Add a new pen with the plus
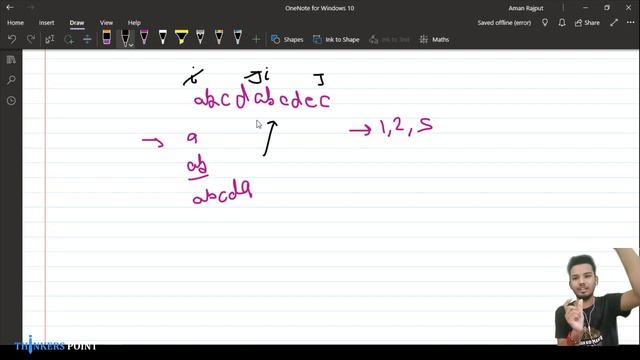 click(x=256, y=40)
